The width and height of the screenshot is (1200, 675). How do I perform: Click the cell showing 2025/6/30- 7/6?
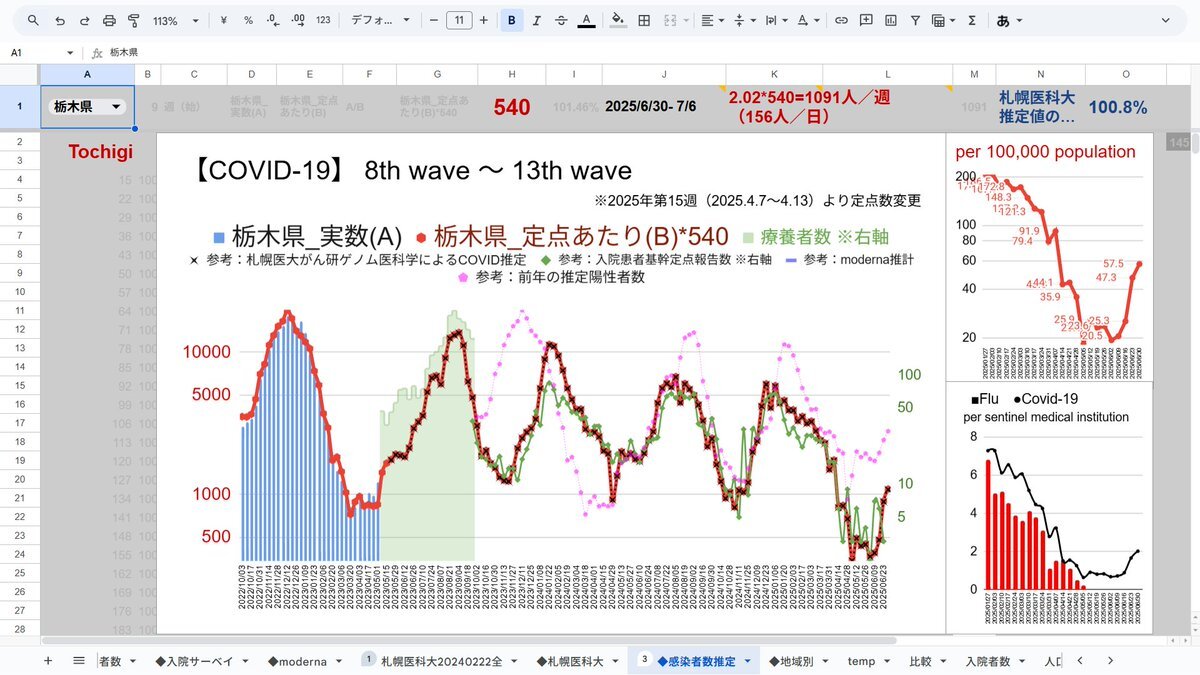tap(663, 107)
